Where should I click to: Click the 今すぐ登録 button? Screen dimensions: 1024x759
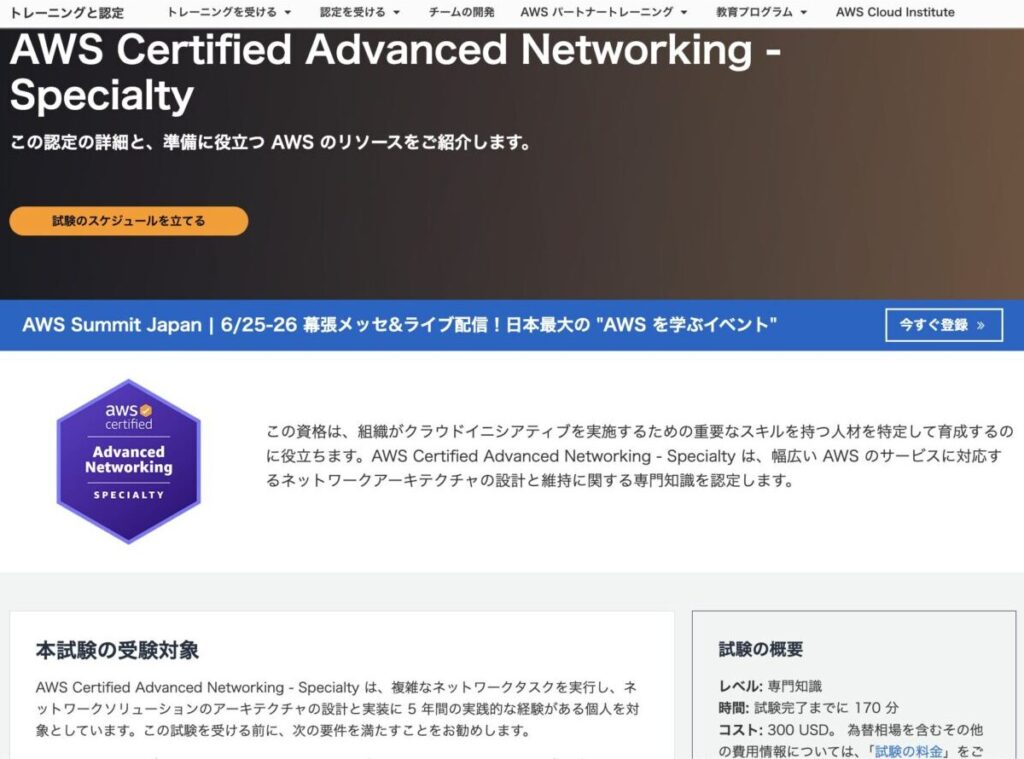[944, 325]
